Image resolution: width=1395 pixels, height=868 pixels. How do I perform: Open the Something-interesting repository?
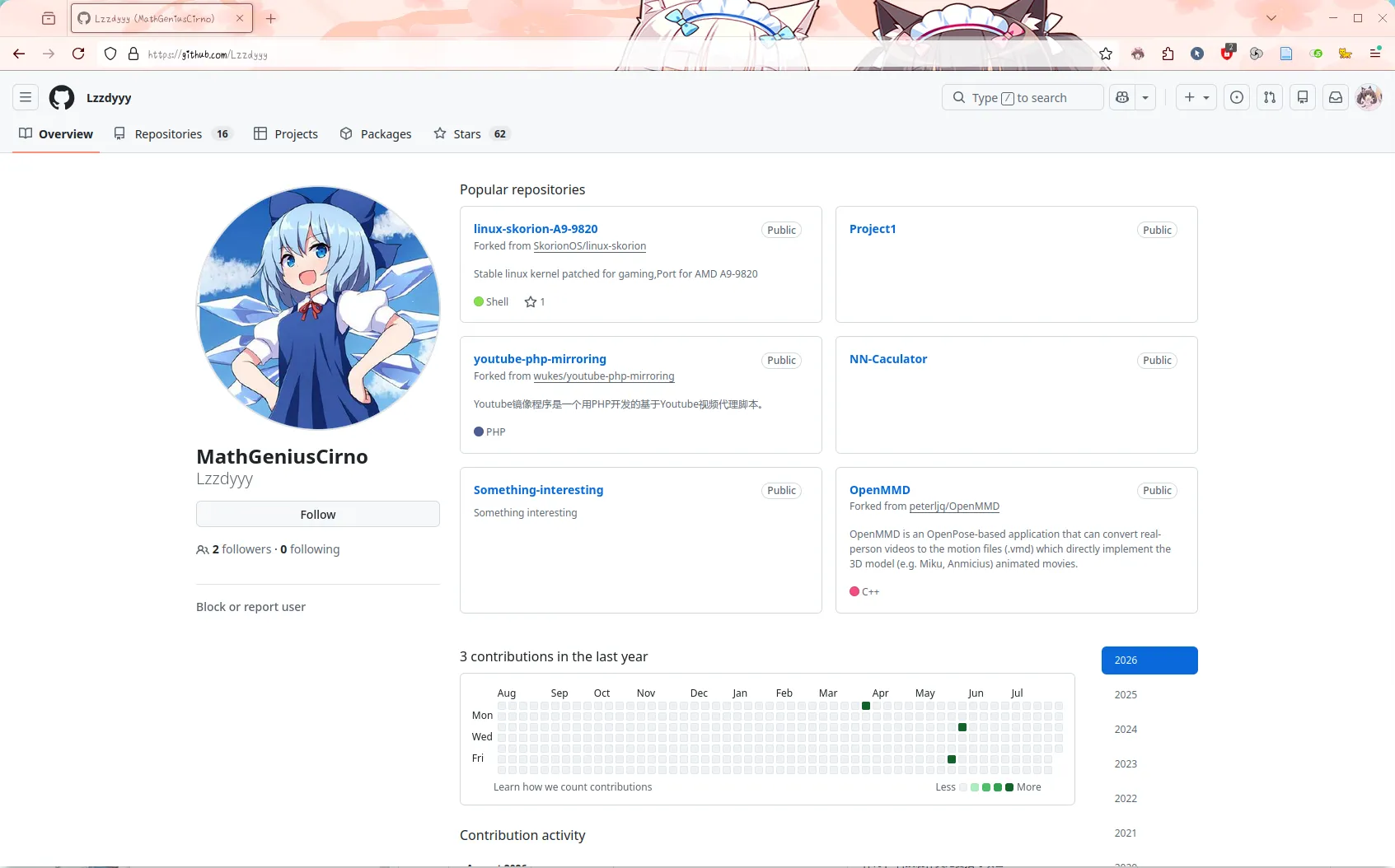(x=538, y=490)
